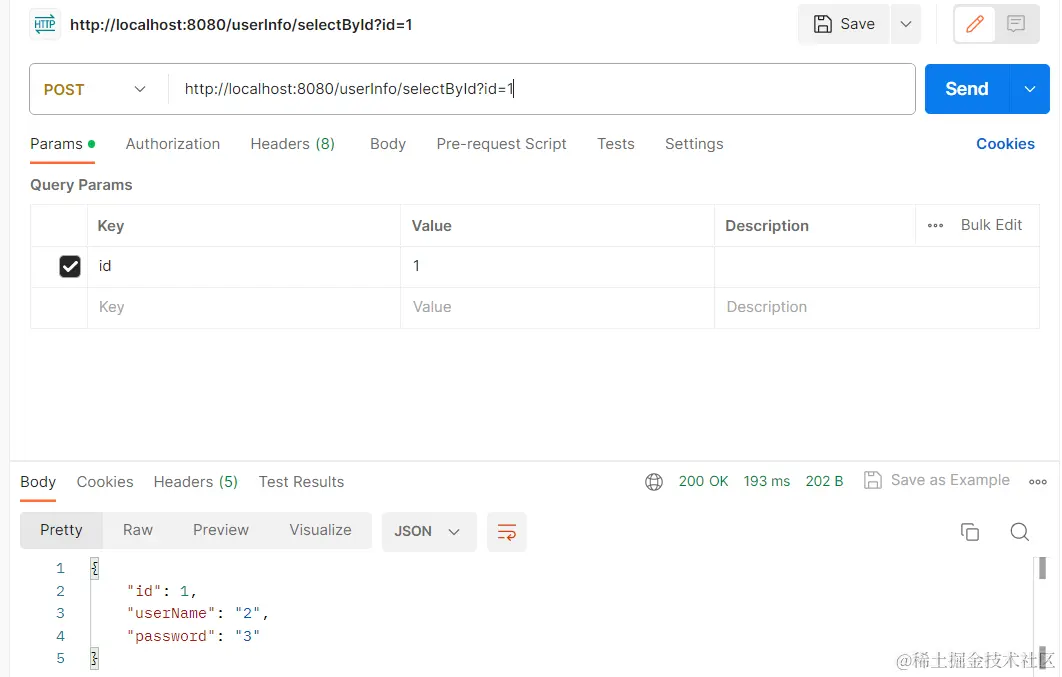Viewport: 1062px width, 677px height.
Task: Expand the Send button arrow options
Action: point(1030,89)
